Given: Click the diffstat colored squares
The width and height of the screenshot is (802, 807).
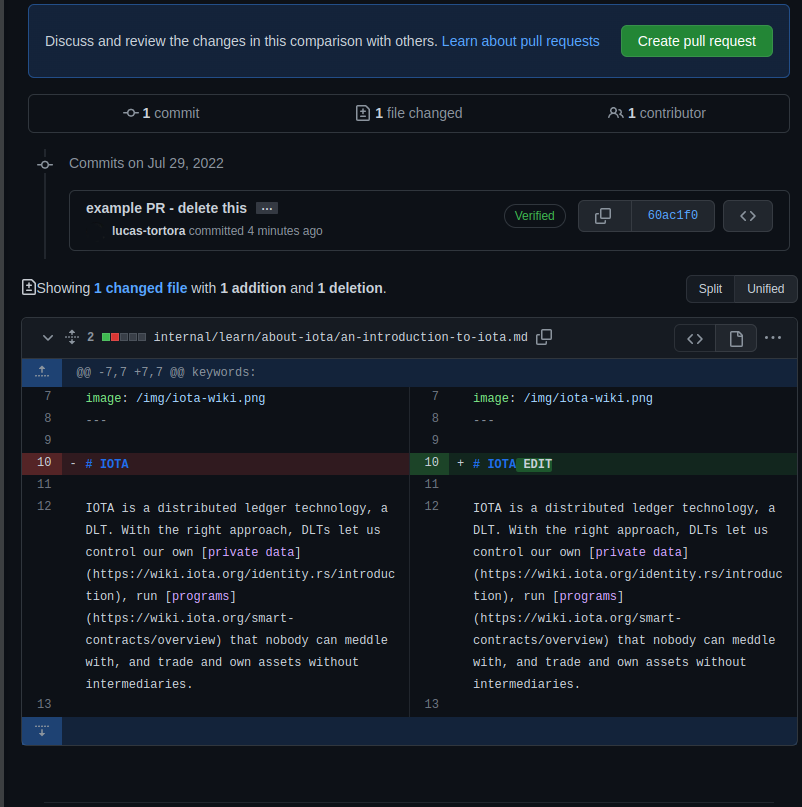Looking at the screenshot, I should (x=124, y=337).
